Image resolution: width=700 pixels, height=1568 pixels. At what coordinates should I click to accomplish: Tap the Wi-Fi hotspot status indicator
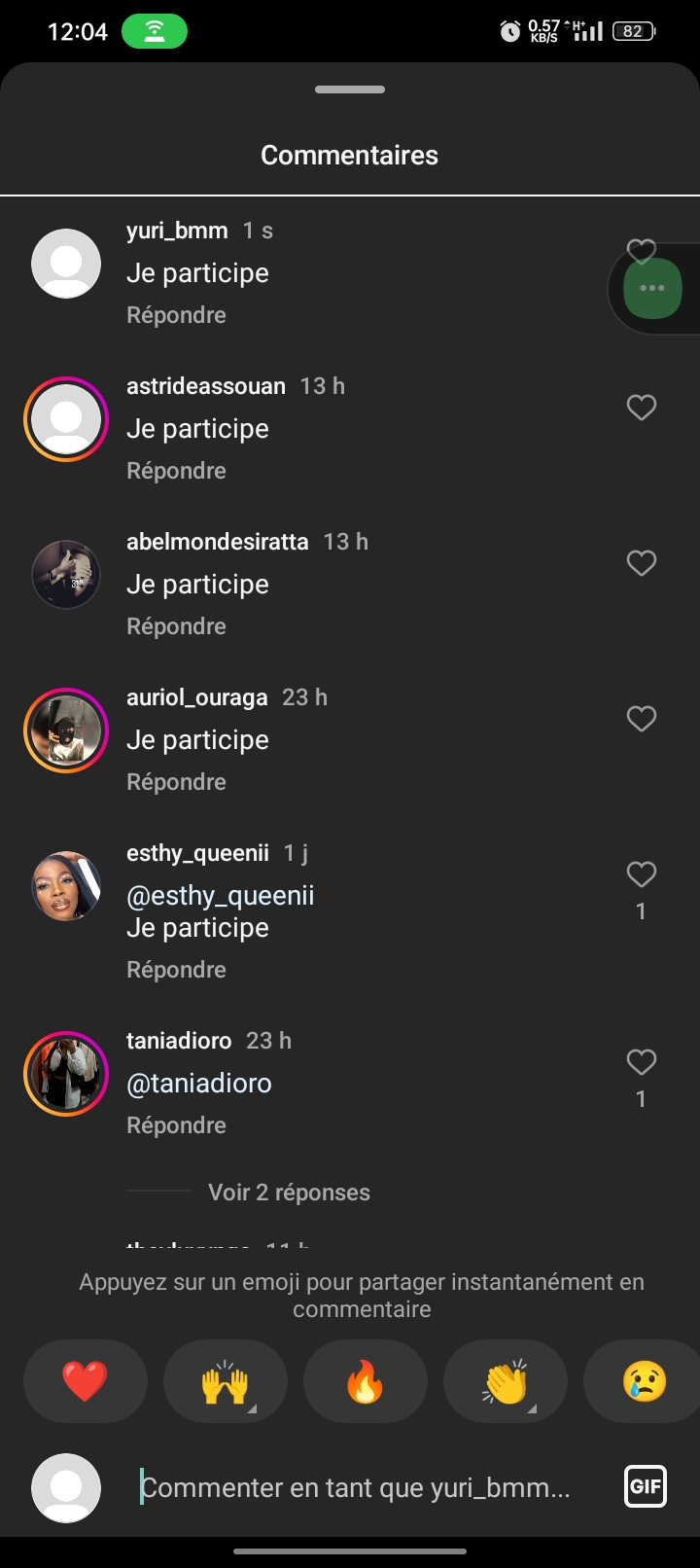point(155,31)
